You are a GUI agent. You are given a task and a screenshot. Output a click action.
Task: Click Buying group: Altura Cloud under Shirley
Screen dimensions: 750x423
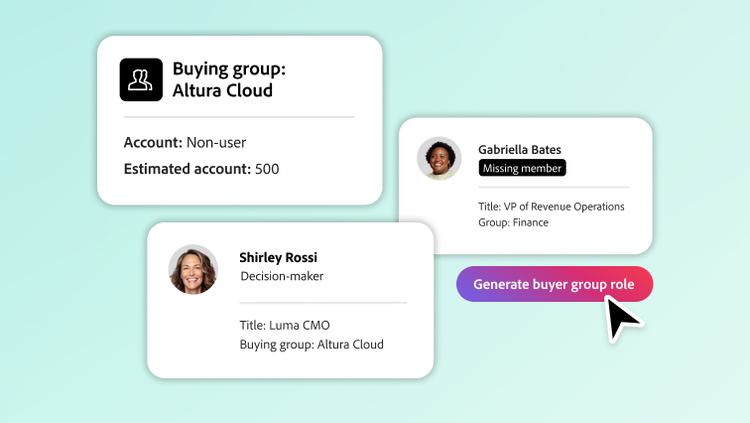click(x=311, y=345)
